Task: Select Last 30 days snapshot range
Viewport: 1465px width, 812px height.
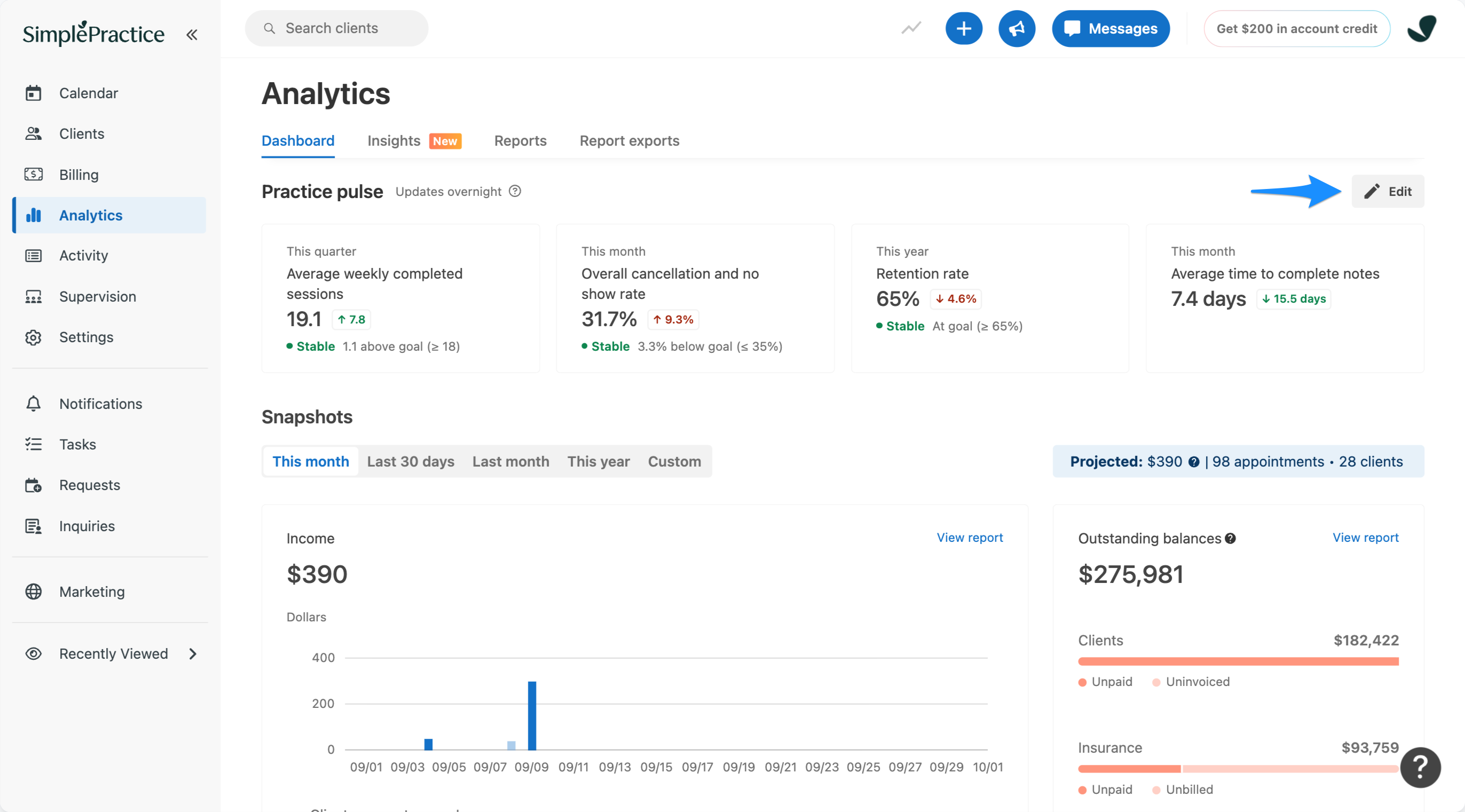Action: [411, 461]
